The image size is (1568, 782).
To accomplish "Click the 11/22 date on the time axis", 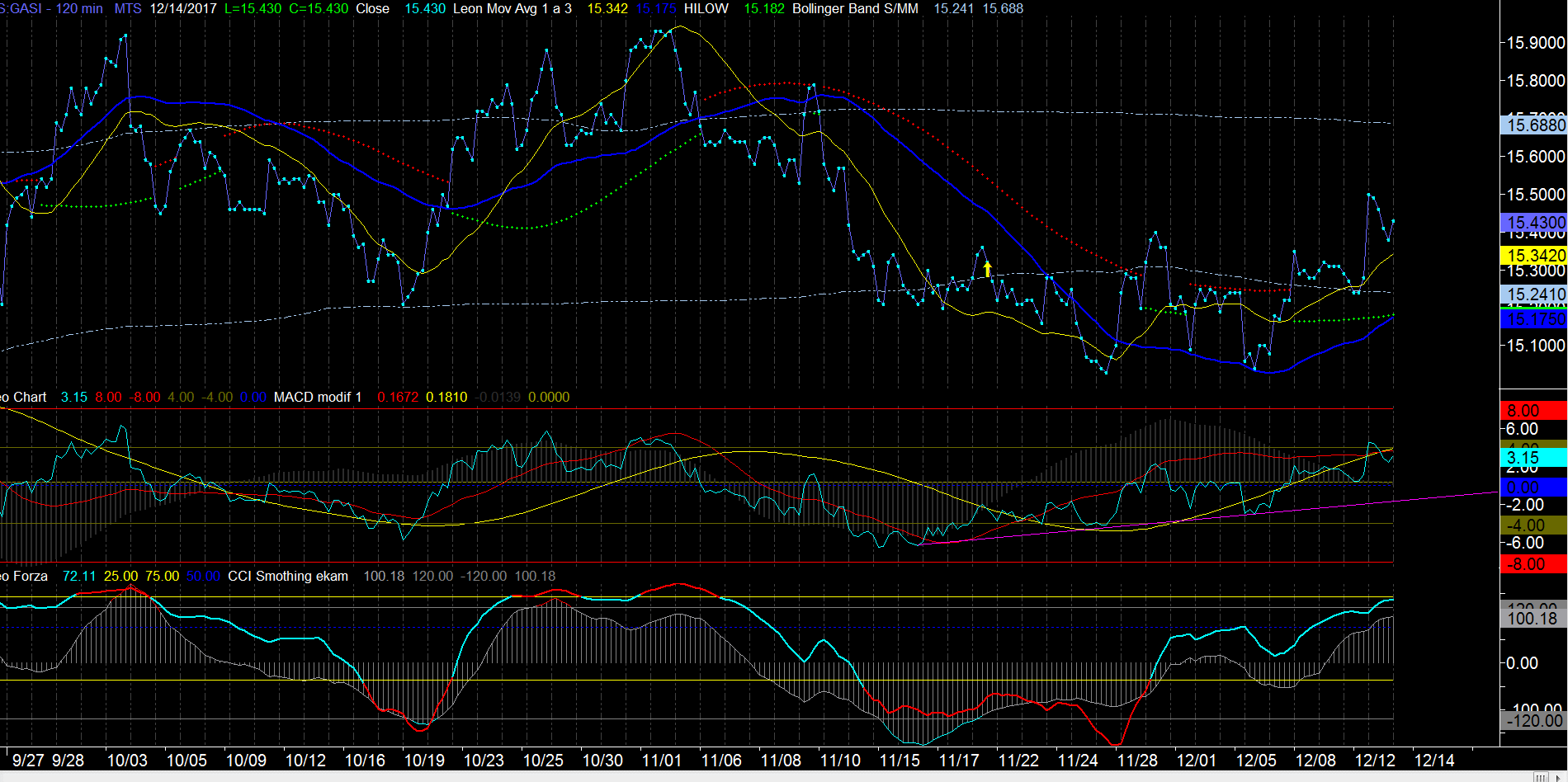I will 1018,761.
